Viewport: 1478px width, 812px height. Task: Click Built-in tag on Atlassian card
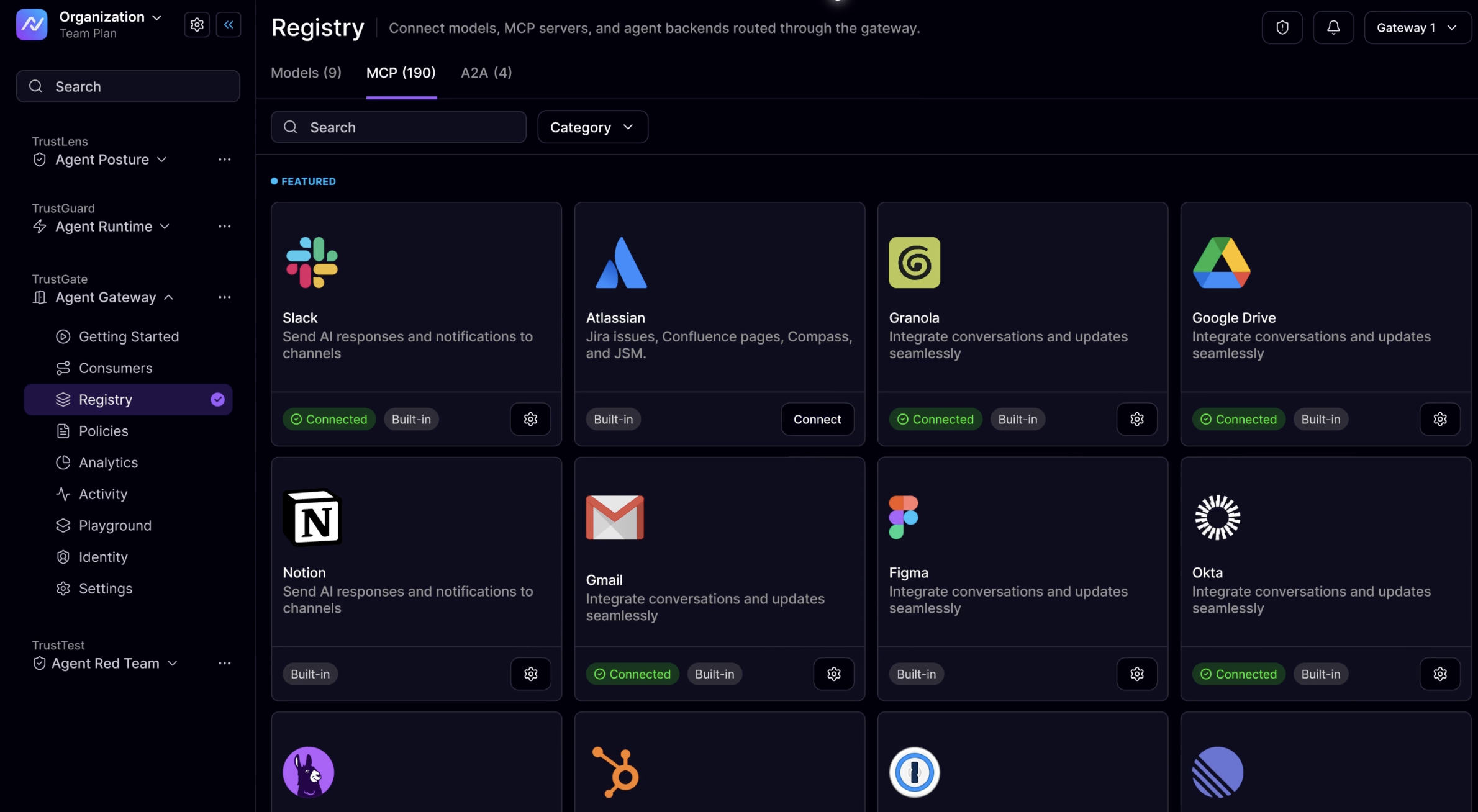[x=614, y=419]
